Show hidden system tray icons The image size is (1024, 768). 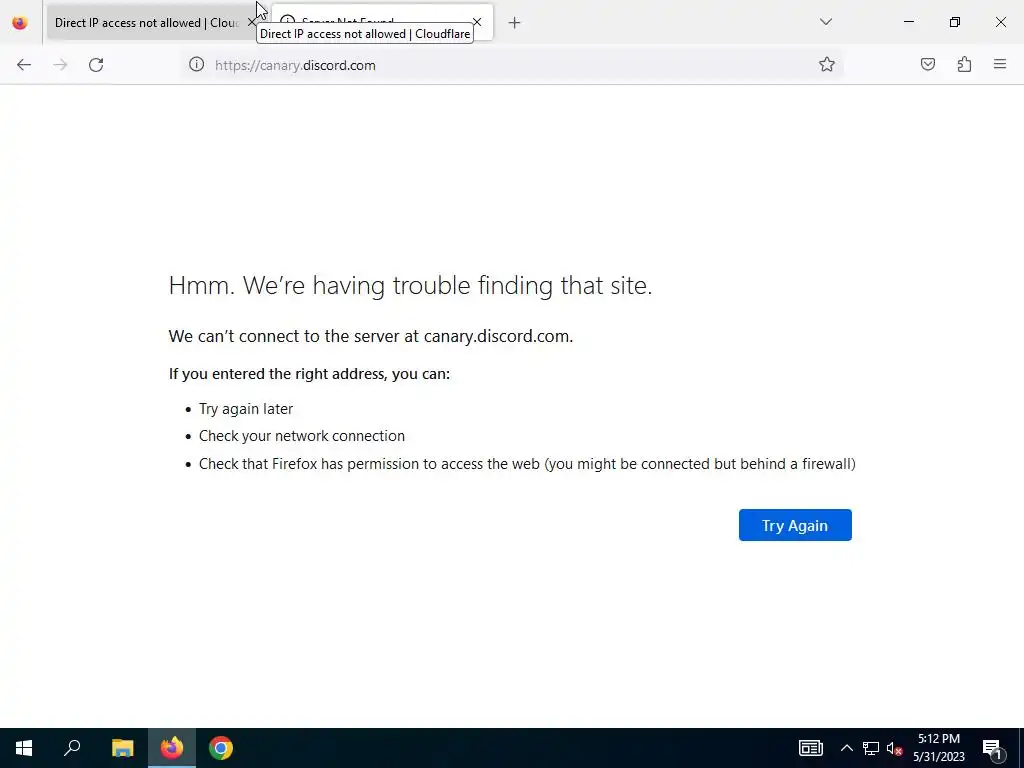click(x=846, y=748)
